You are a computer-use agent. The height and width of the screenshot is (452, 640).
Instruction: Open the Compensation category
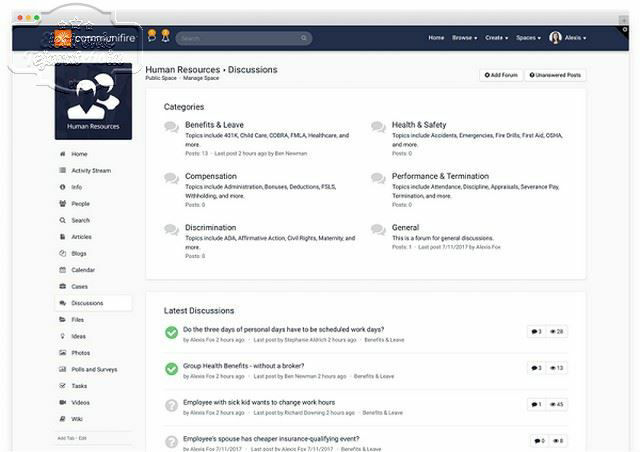[211, 176]
